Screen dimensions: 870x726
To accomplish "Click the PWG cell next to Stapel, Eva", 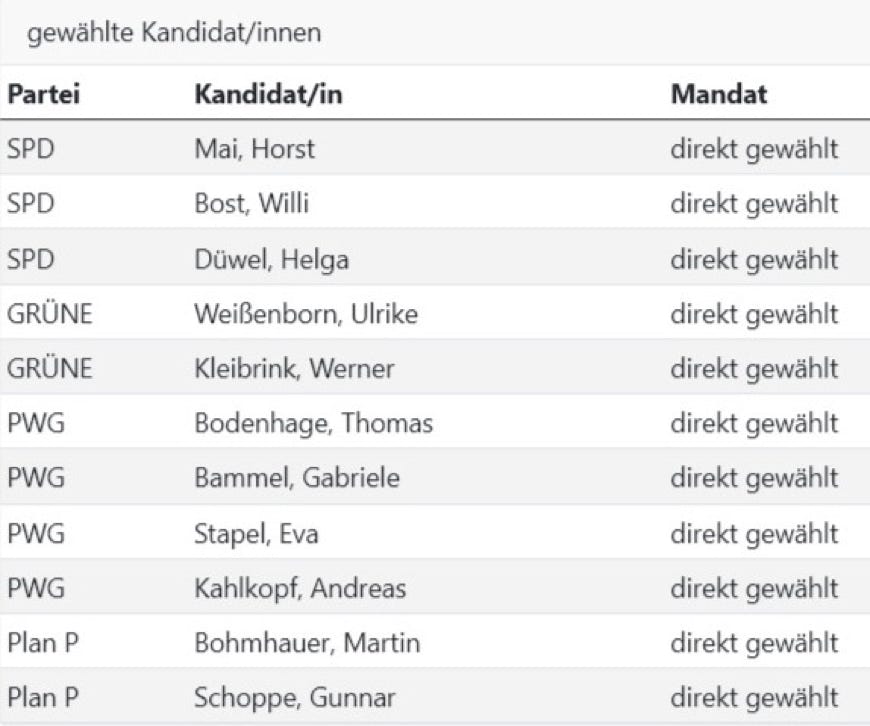I will [x=35, y=534].
